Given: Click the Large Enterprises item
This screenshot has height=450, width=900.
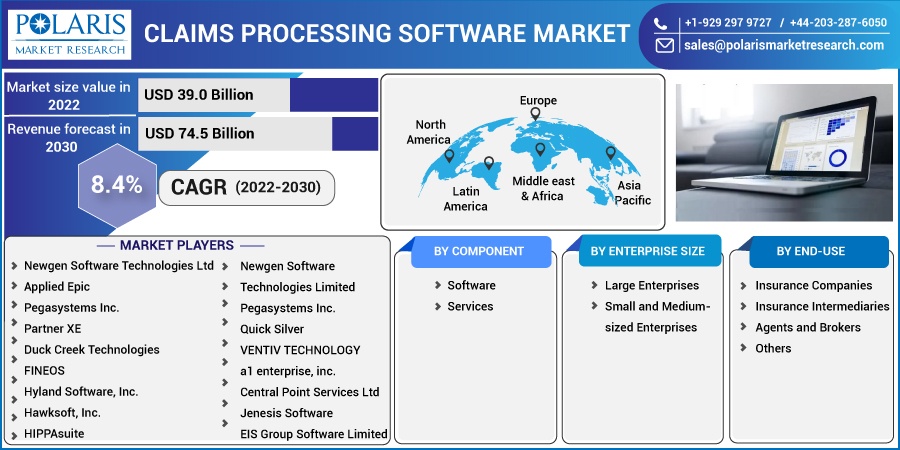Looking at the screenshot, I should coord(651,285).
